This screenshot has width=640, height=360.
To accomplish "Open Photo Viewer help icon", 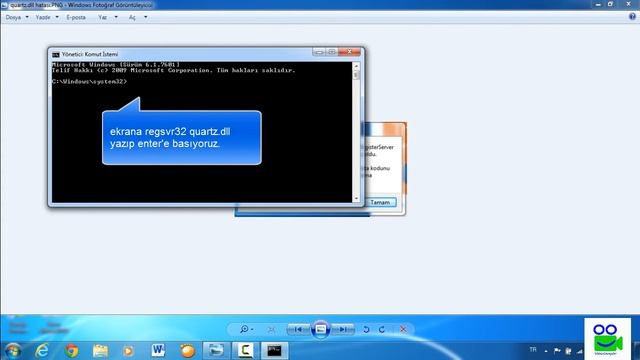I will pyautogui.click(x=632, y=16).
